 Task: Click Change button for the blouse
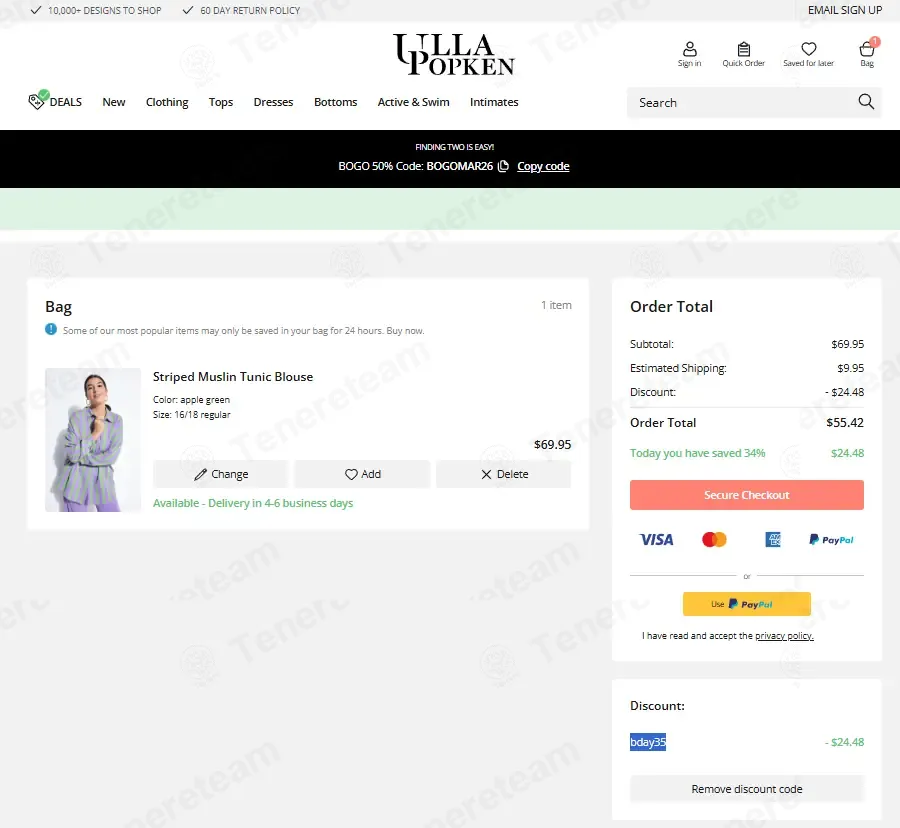[220, 474]
